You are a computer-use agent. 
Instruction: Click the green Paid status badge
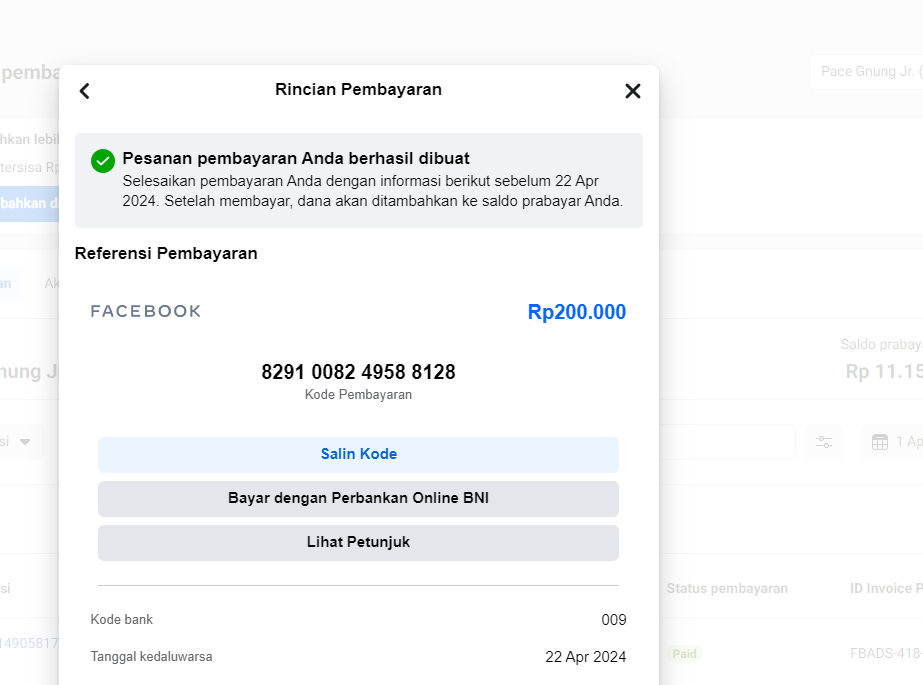[684, 653]
